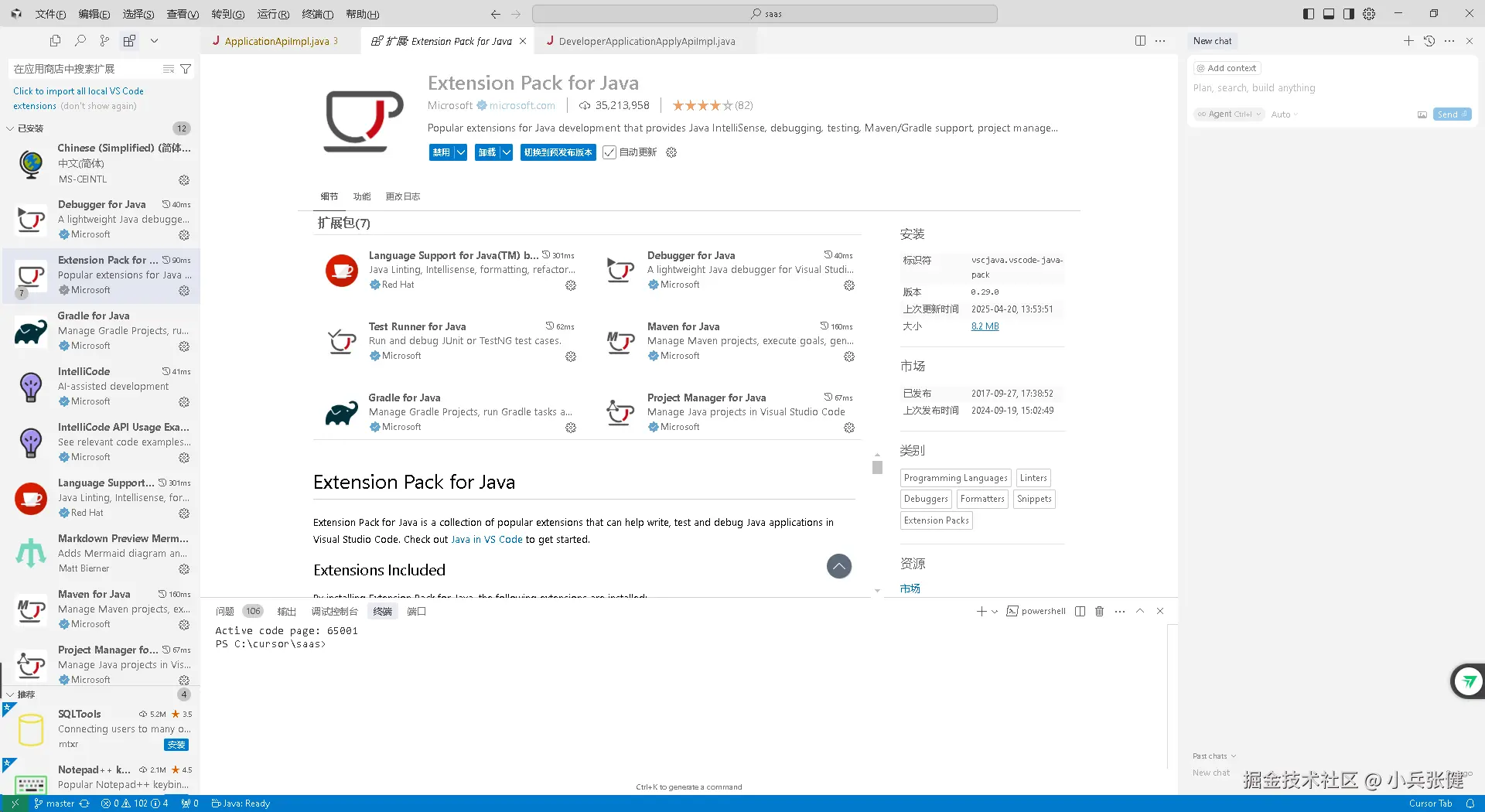Image resolution: width=1485 pixels, height=812 pixels.
Task: Show chat history clock icon
Action: pyautogui.click(x=1429, y=41)
